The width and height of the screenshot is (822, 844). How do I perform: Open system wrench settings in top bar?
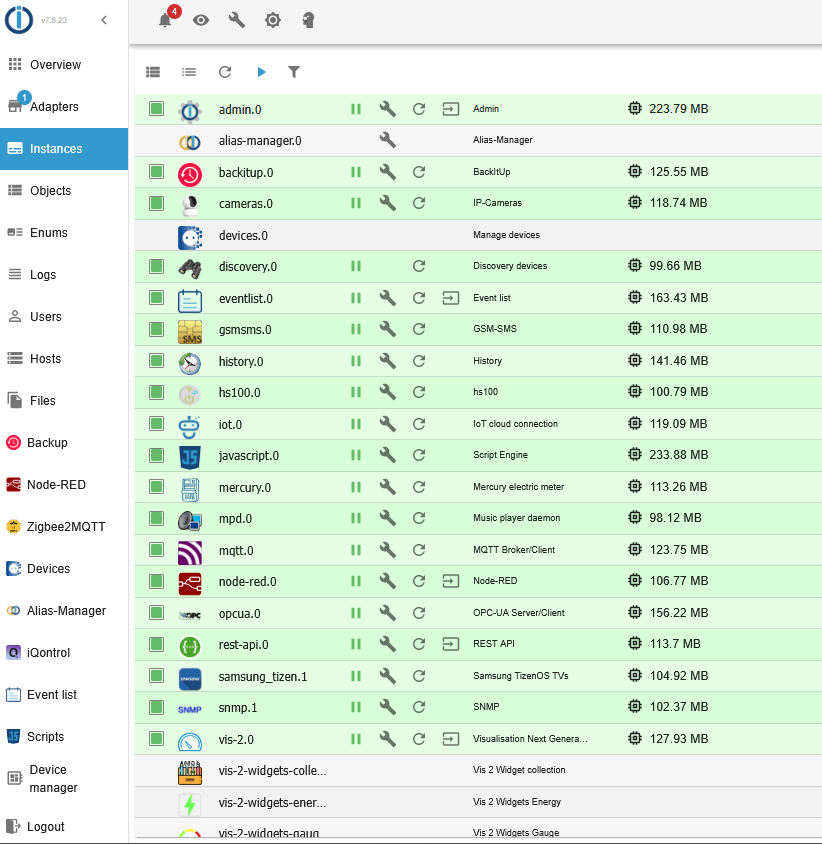(237, 20)
